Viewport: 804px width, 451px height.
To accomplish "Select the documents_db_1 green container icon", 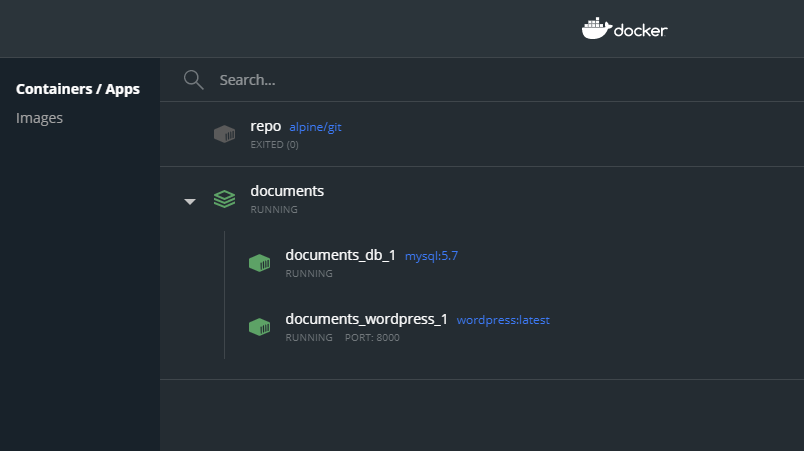I will tap(259, 263).
